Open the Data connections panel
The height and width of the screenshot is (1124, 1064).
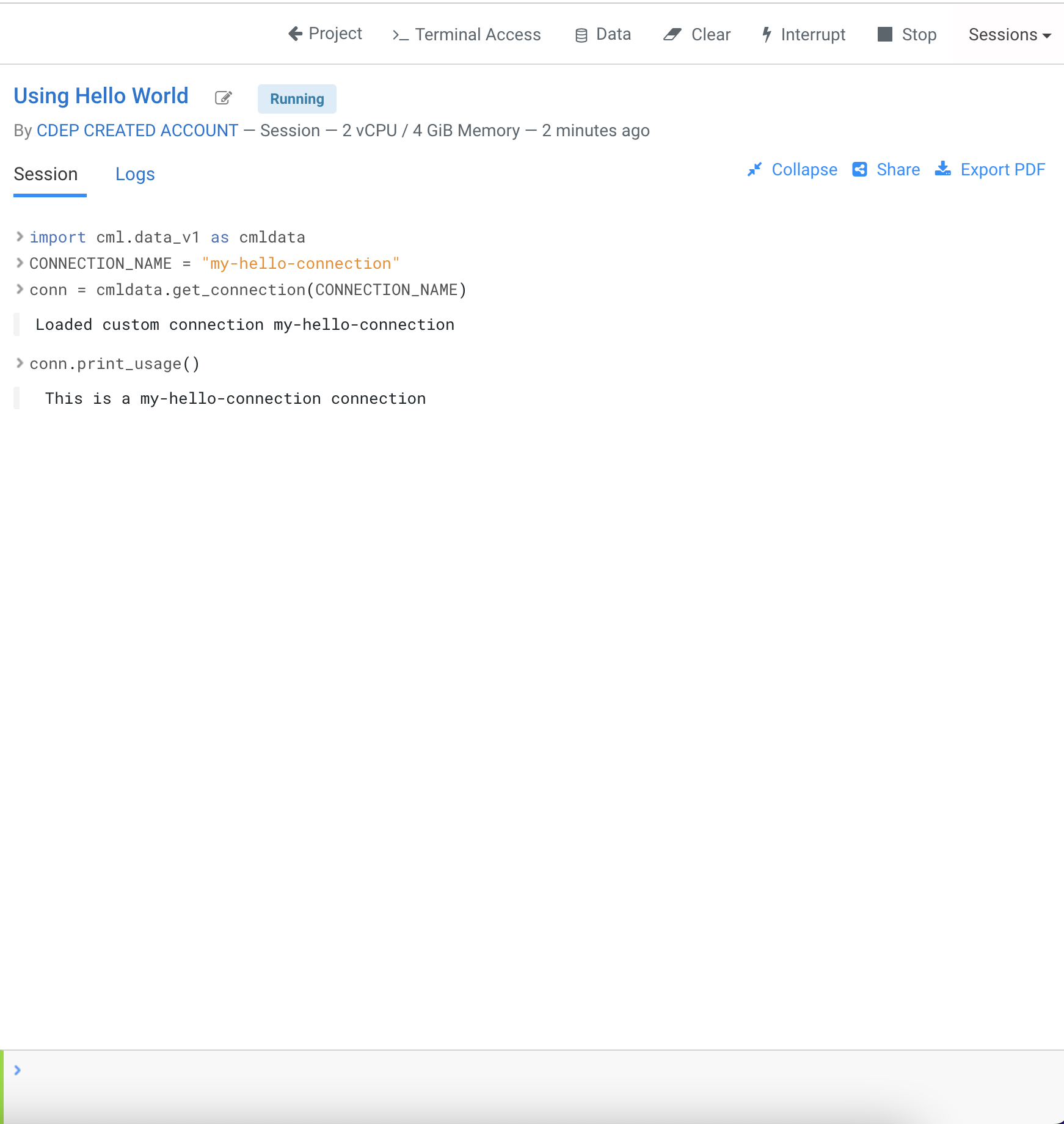tap(603, 35)
